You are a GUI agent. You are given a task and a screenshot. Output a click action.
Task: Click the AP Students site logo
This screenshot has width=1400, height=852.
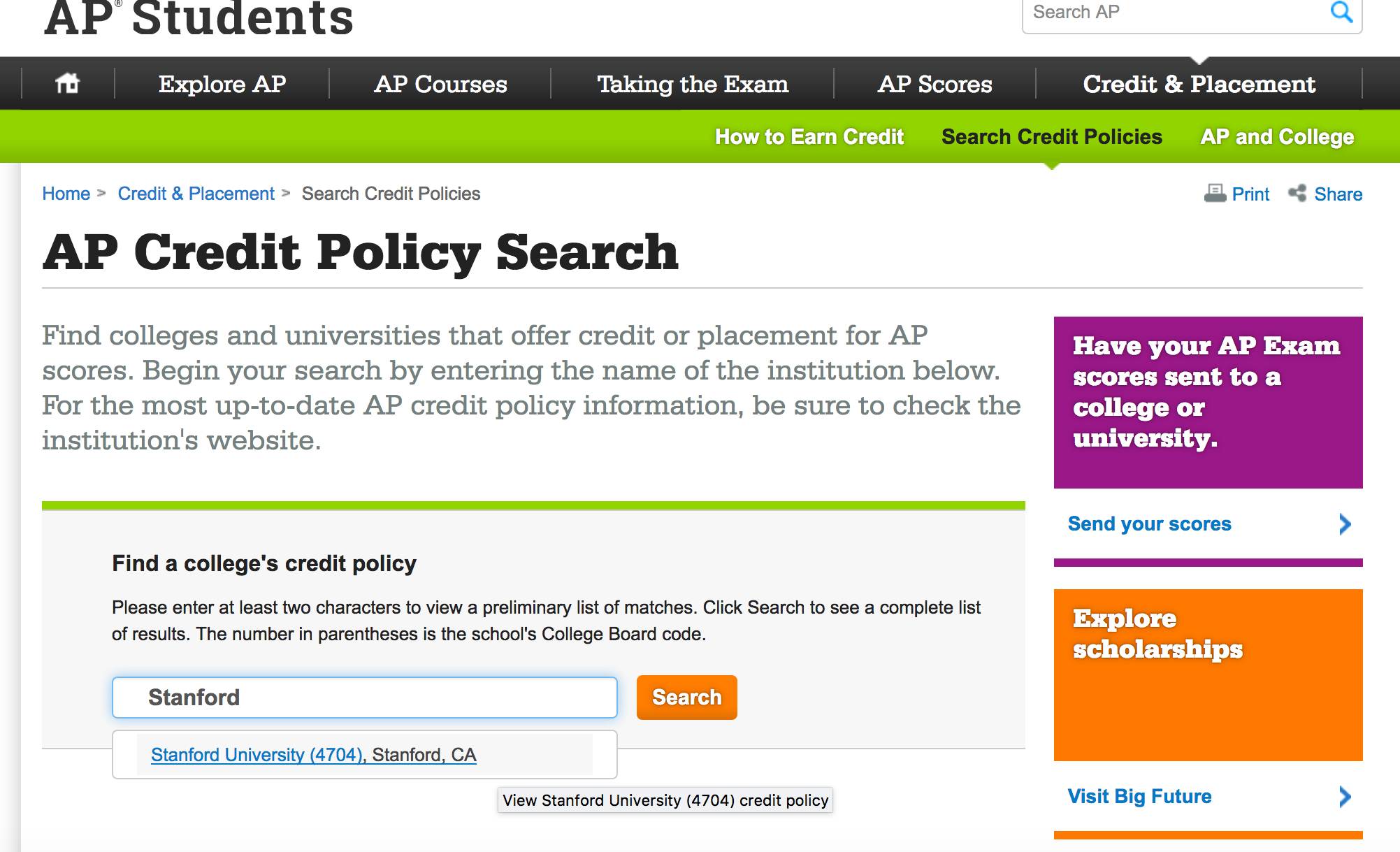(199, 17)
